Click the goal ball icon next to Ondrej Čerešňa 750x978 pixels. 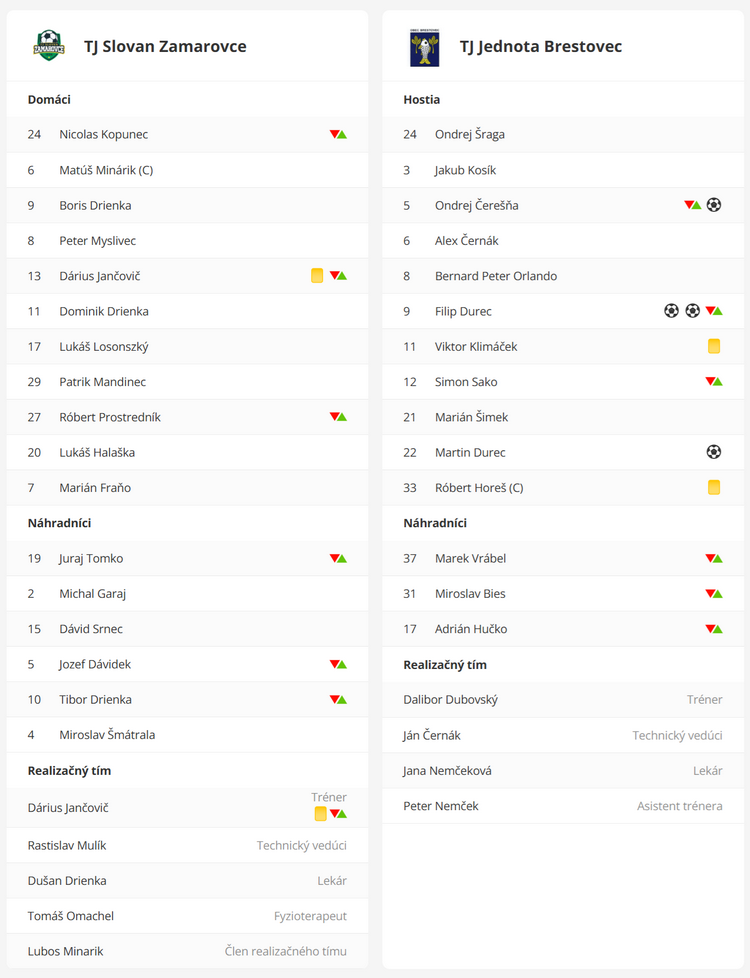click(714, 205)
